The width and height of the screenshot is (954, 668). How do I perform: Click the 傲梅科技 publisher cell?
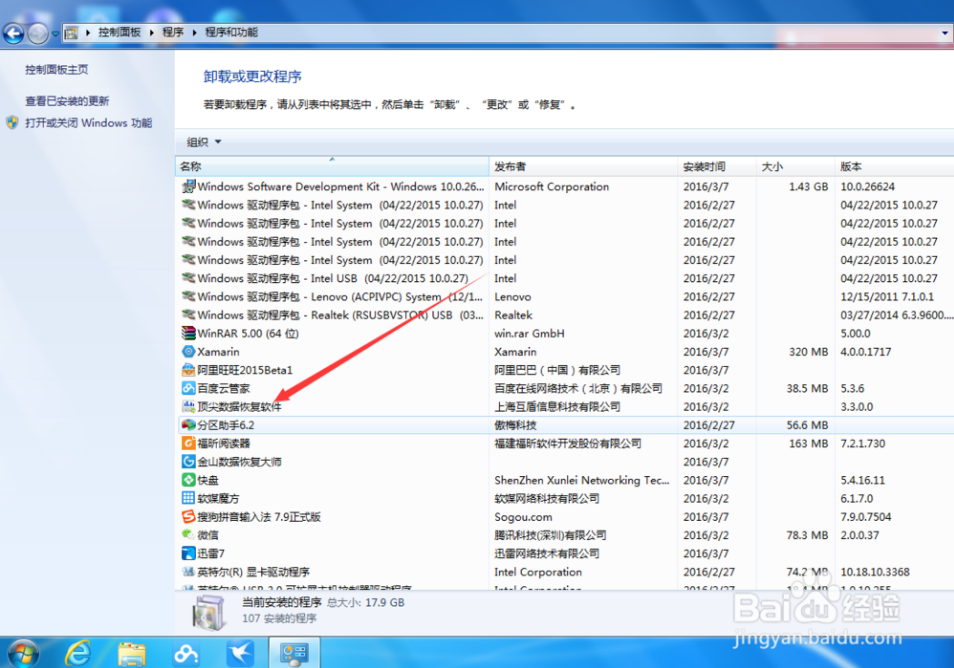pyautogui.click(x=515, y=425)
